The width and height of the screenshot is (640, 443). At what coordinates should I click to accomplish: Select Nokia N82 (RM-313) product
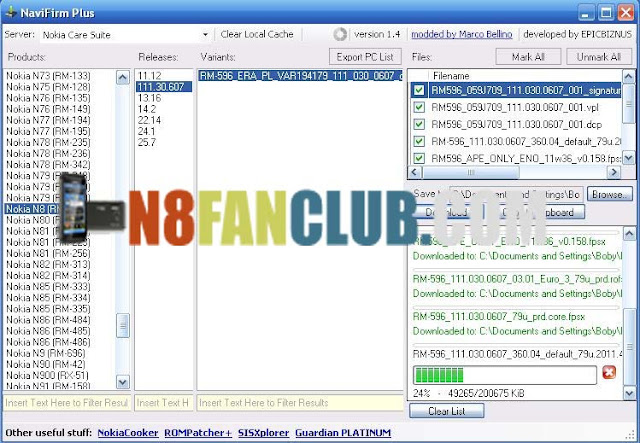click(48, 264)
